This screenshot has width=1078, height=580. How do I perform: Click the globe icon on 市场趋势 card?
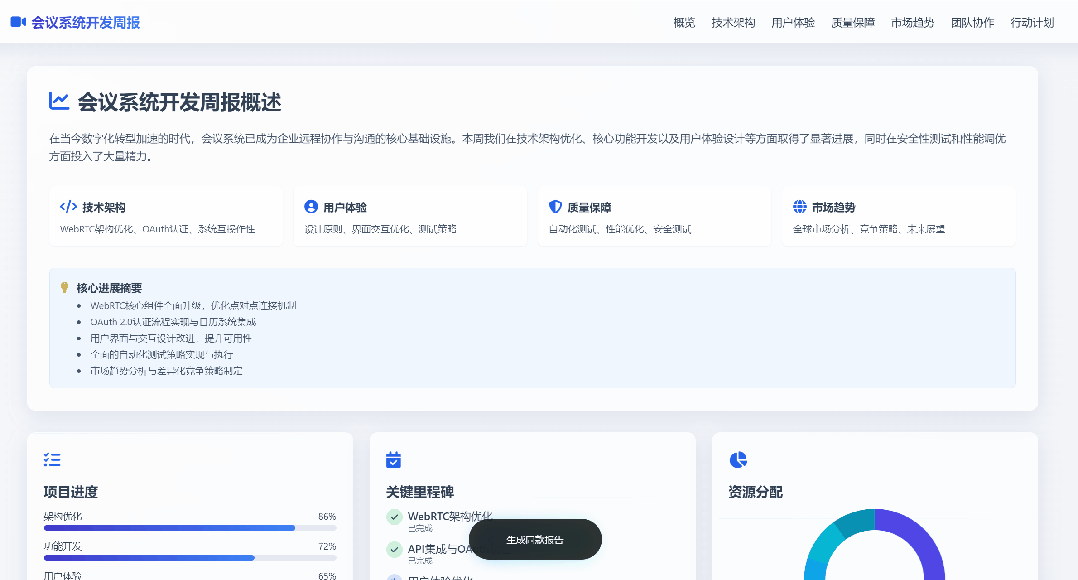(x=800, y=206)
